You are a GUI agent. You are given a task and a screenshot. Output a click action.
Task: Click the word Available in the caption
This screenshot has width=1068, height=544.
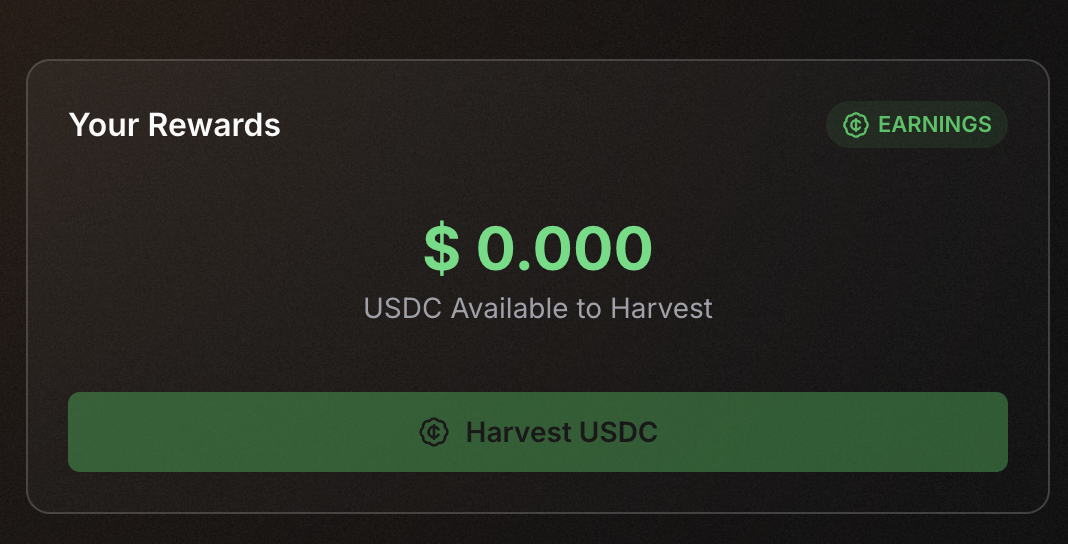click(x=509, y=308)
